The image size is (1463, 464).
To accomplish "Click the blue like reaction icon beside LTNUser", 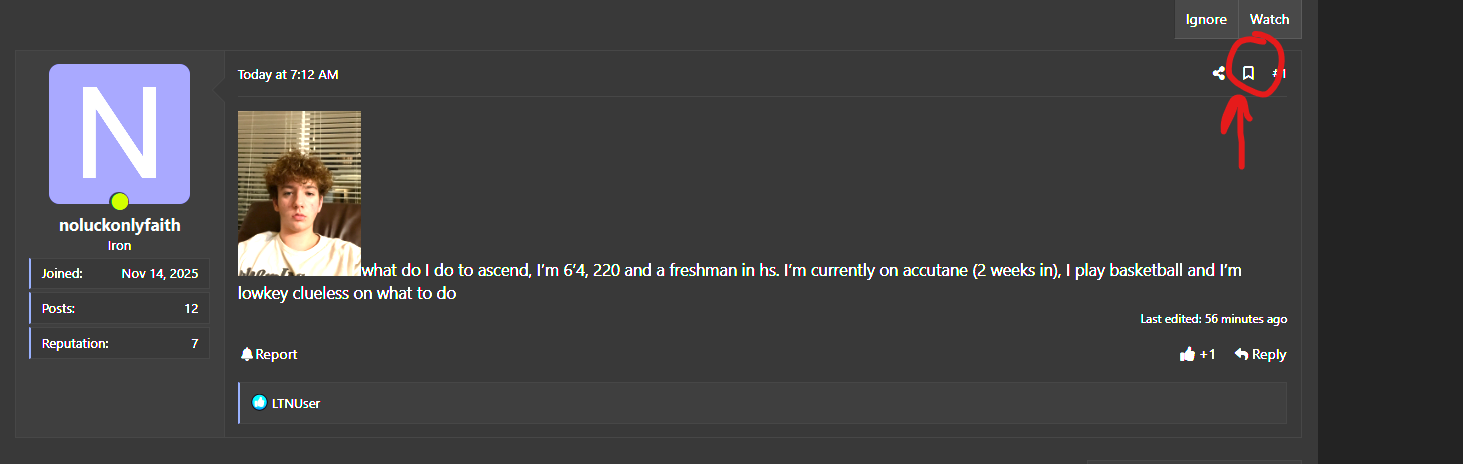I will [x=260, y=403].
